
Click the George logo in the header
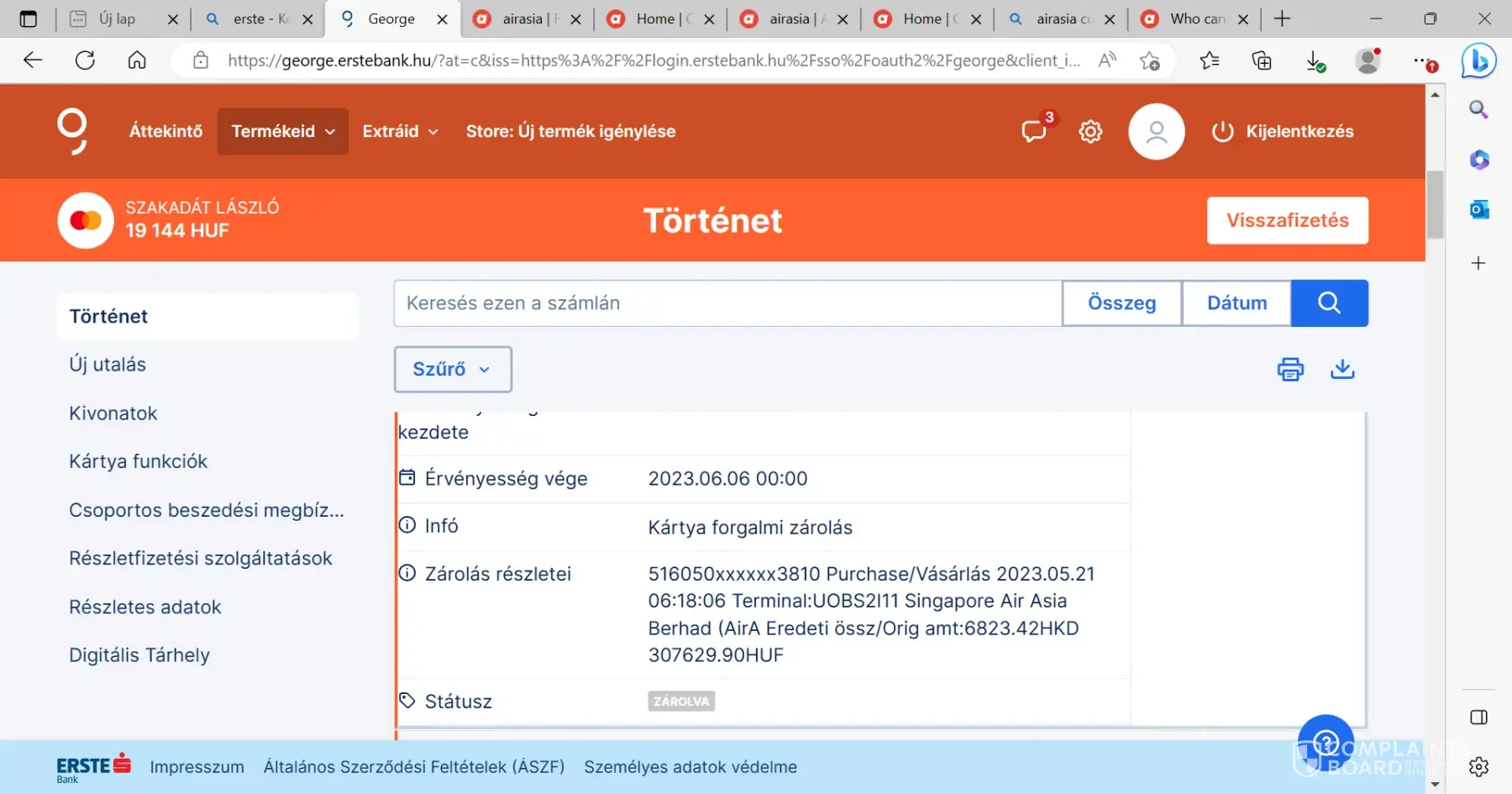point(72,131)
